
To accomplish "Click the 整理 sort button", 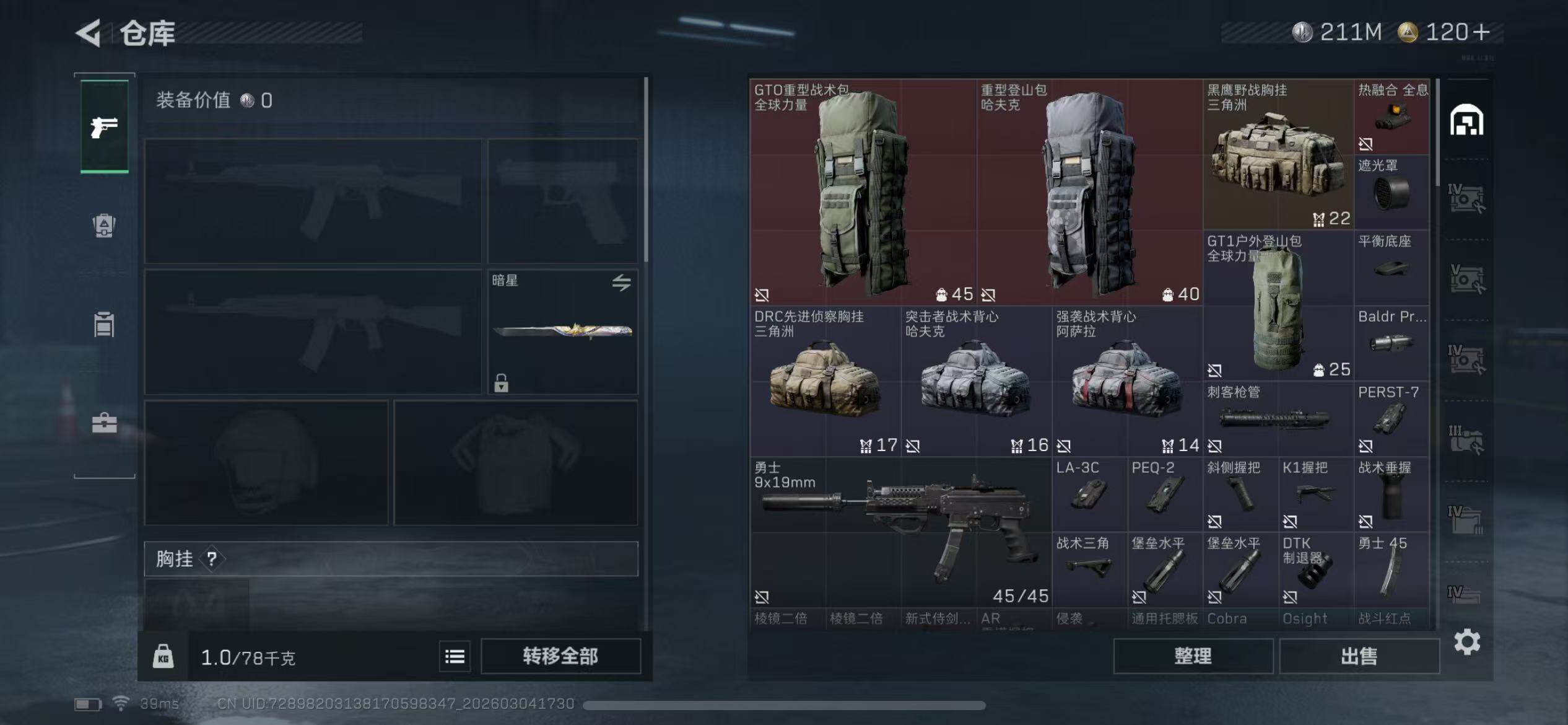I will (x=1193, y=656).
